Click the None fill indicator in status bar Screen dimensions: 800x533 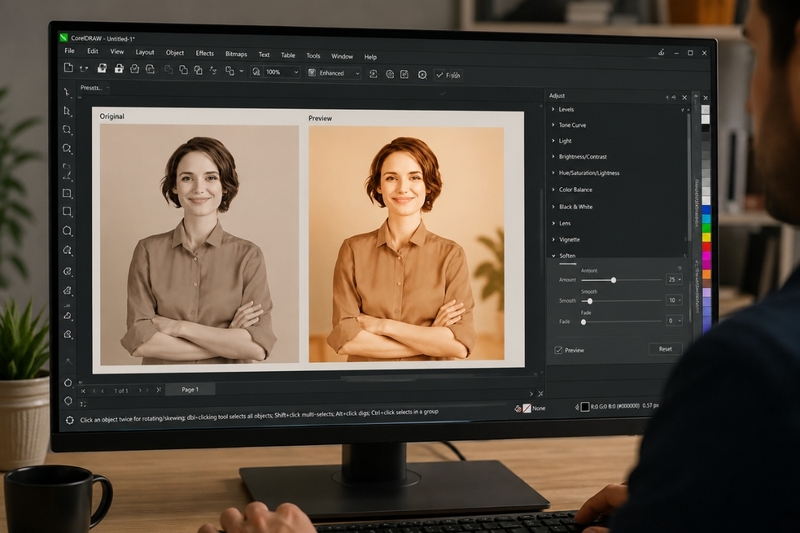click(531, 408)
